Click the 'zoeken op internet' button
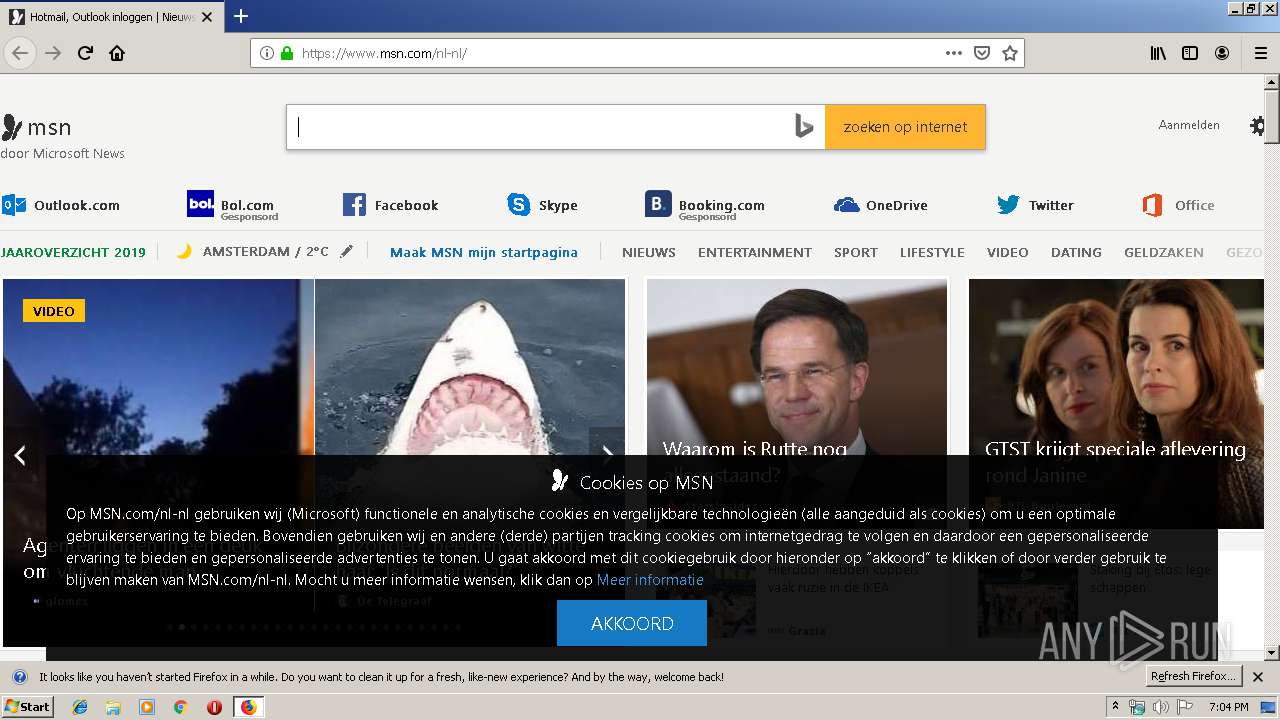This screenshot has width=1280, height=720. tap(905, 127)
